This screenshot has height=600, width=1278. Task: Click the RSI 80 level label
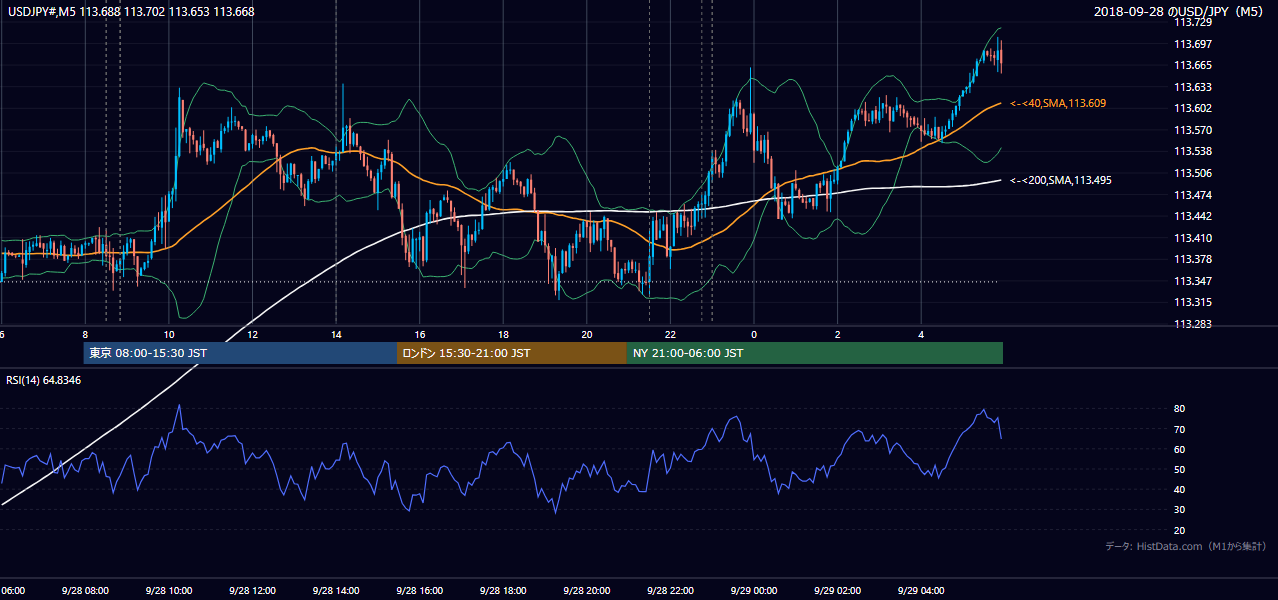1180,409
